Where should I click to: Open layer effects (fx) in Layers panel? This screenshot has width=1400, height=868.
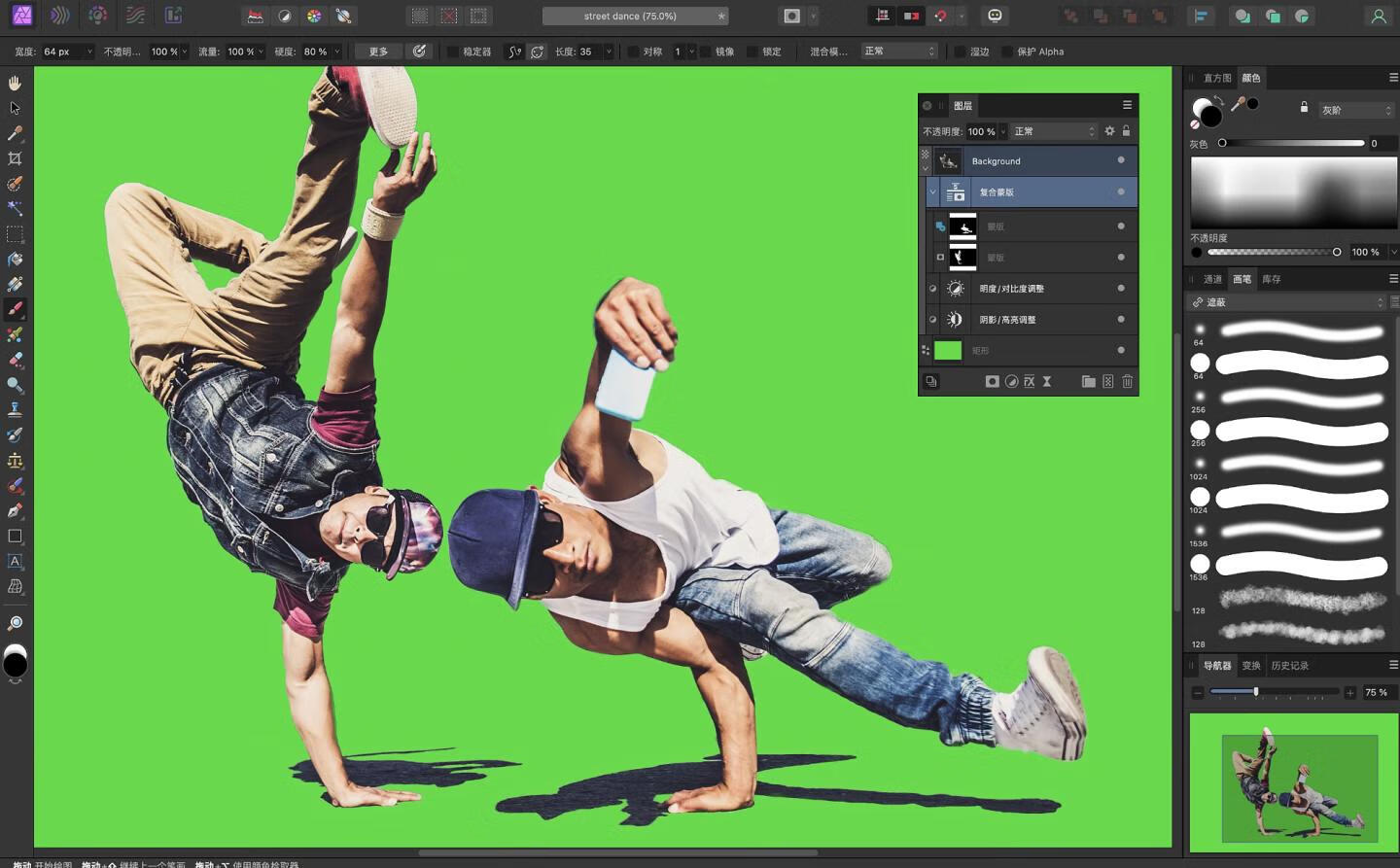[1029, 382]
